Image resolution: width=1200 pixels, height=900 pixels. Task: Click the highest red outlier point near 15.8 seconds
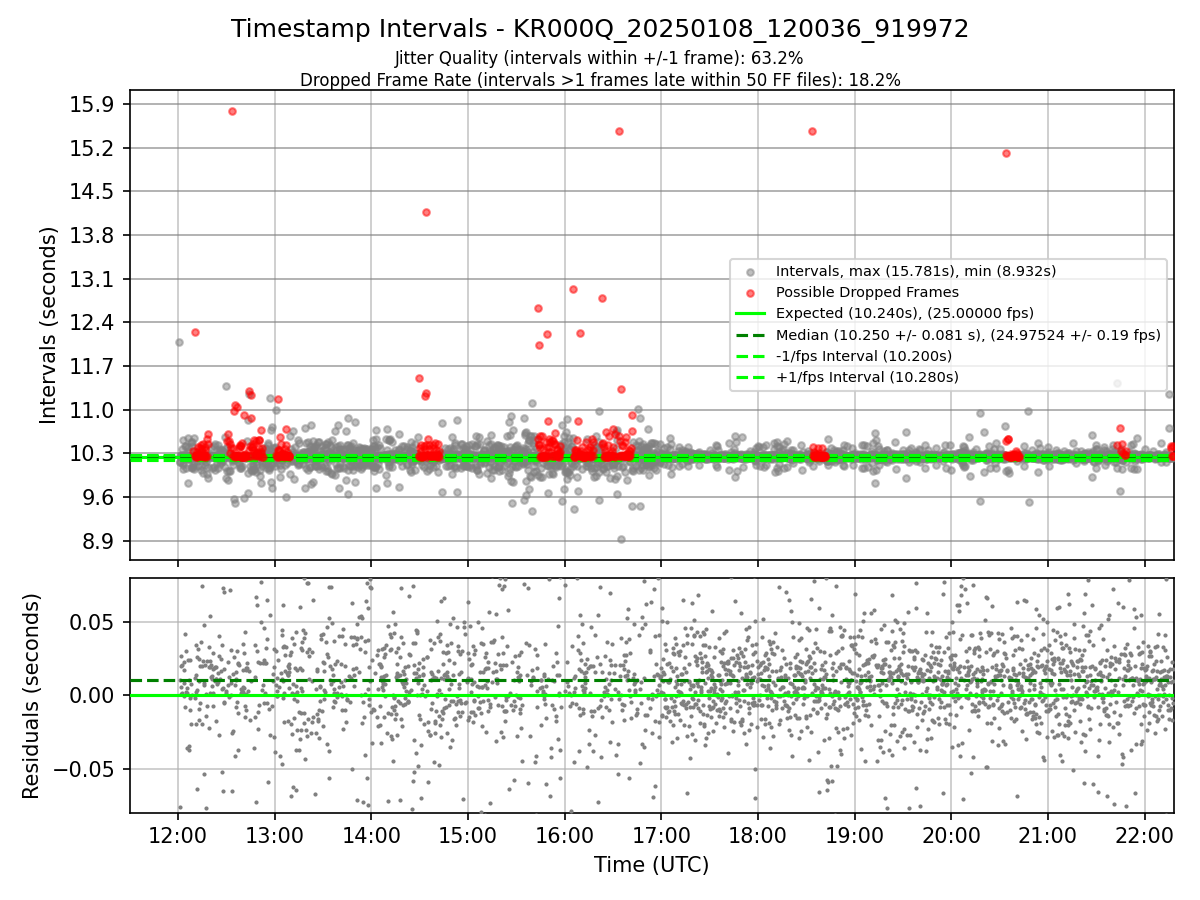tap(232, 111)
